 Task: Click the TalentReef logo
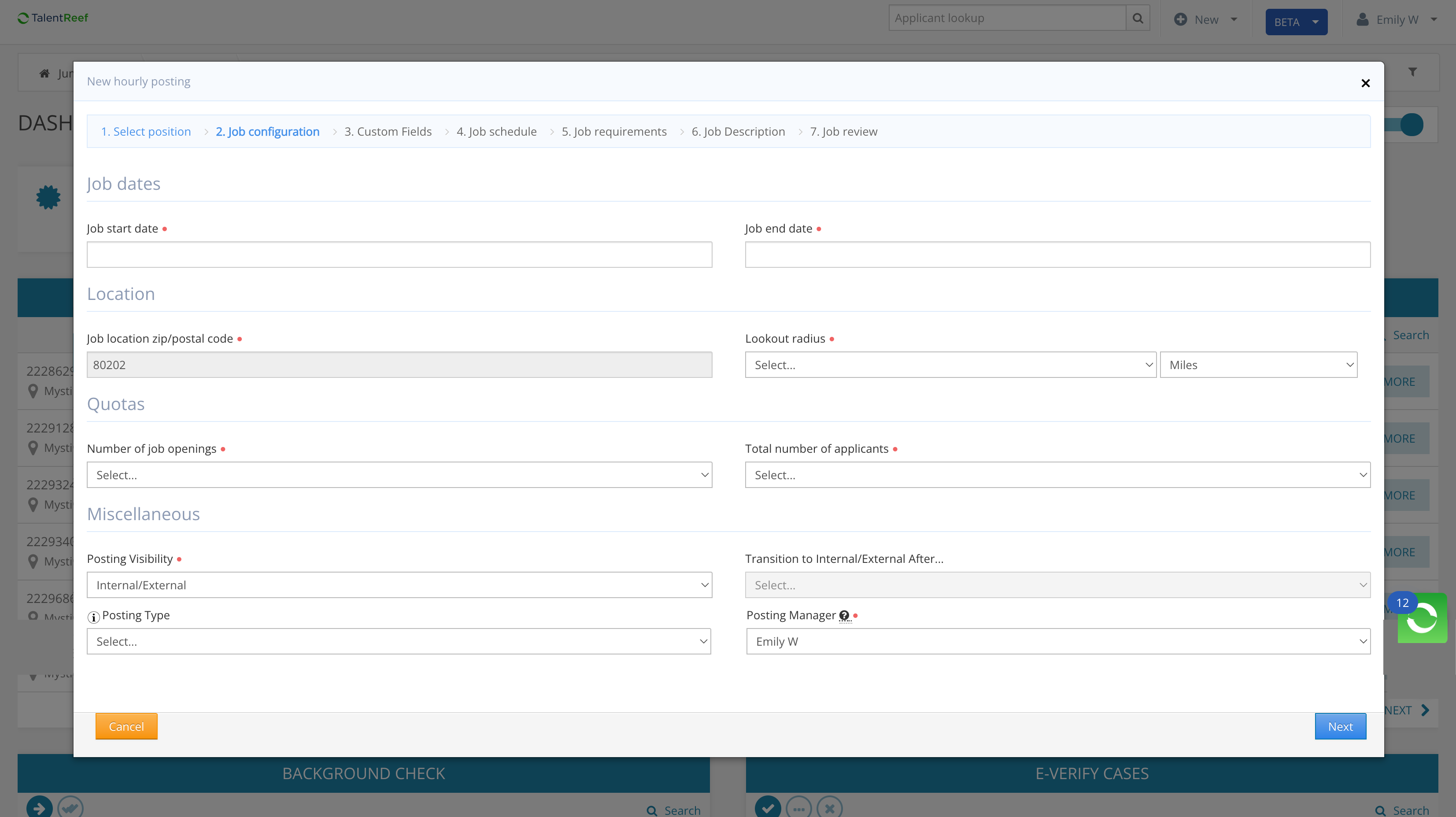click(x=52, y=18)
